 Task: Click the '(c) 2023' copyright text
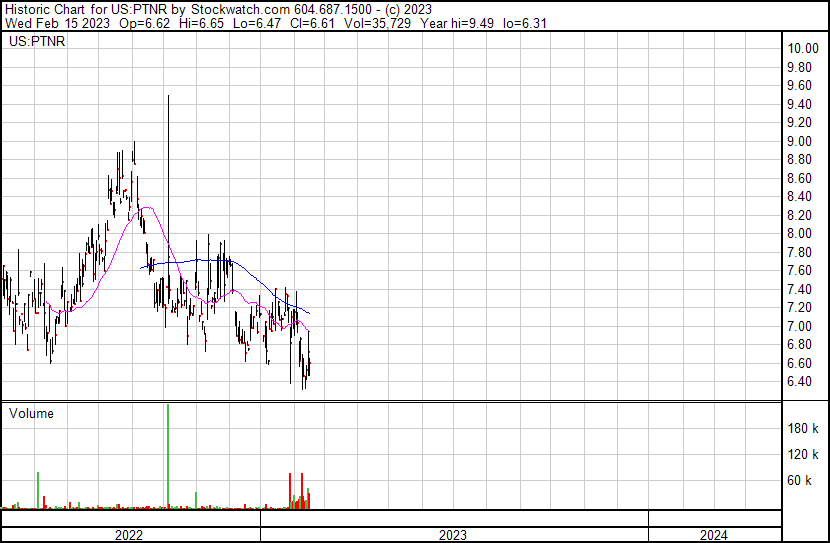(409, 10)
